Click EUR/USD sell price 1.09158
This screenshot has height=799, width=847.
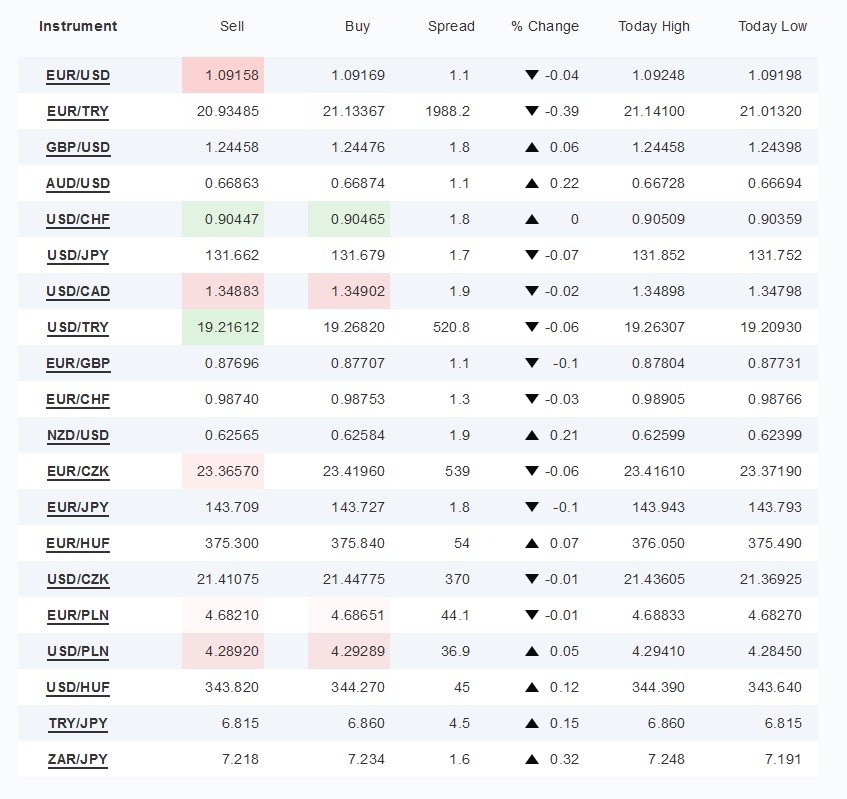coord(231,75)
